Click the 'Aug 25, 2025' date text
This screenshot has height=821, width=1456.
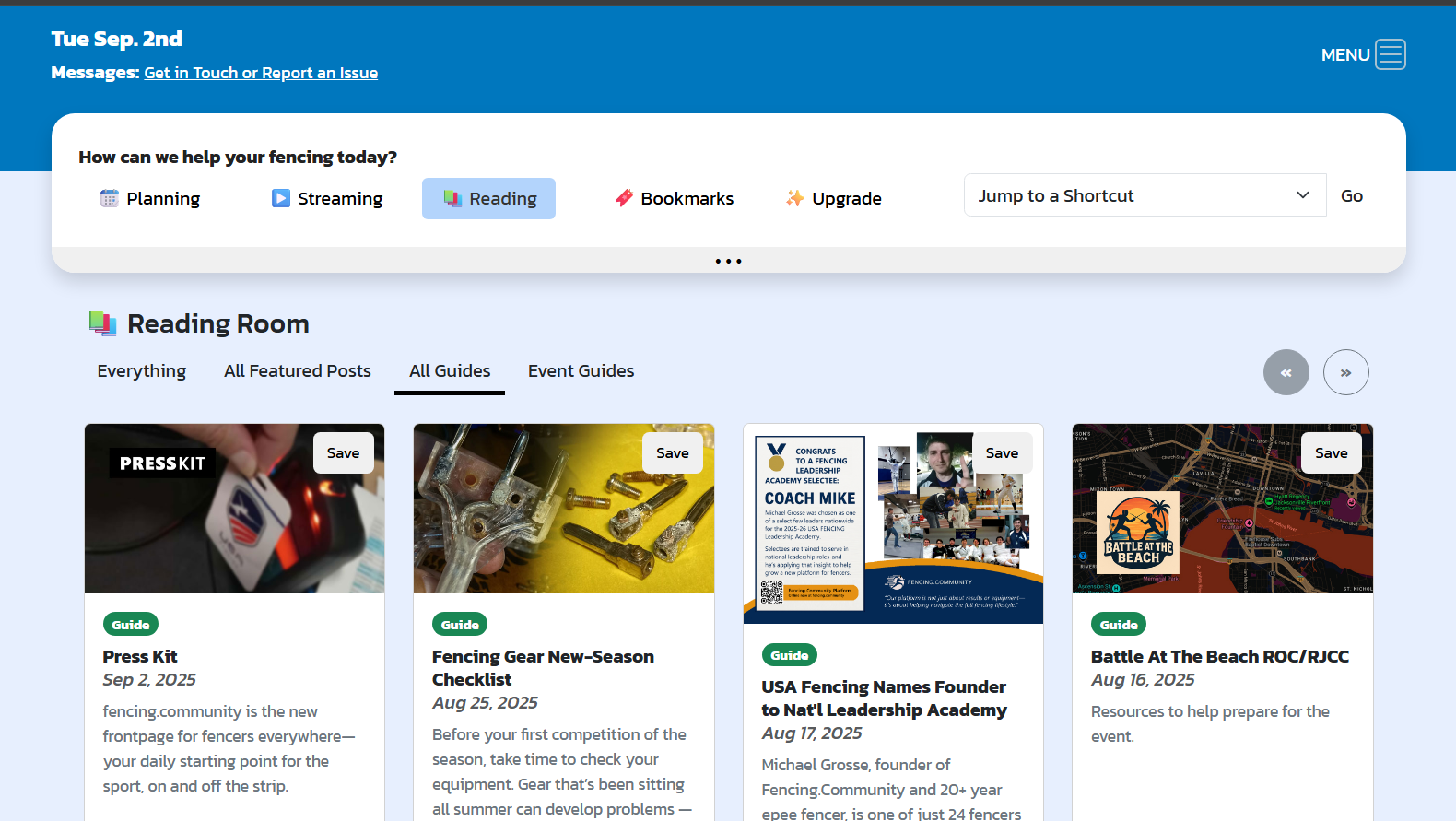tap(485, 702)
